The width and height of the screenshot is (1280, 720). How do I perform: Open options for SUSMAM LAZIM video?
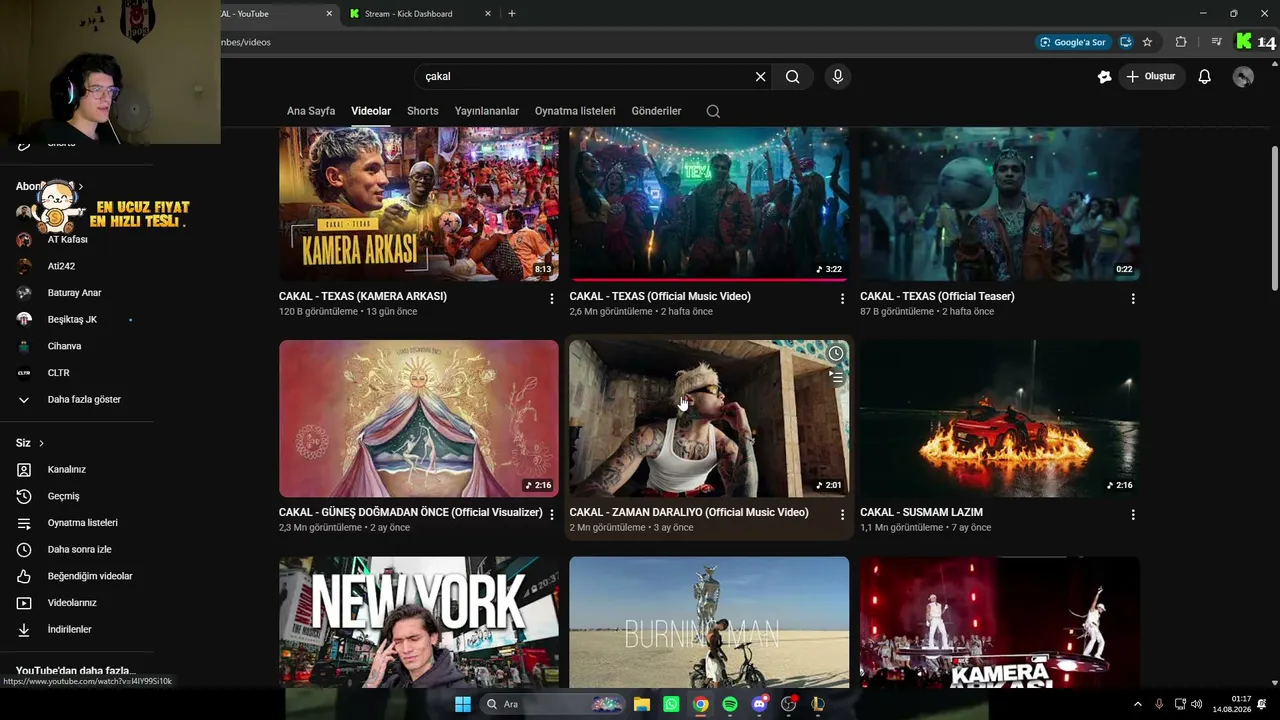coord(1133,515)
